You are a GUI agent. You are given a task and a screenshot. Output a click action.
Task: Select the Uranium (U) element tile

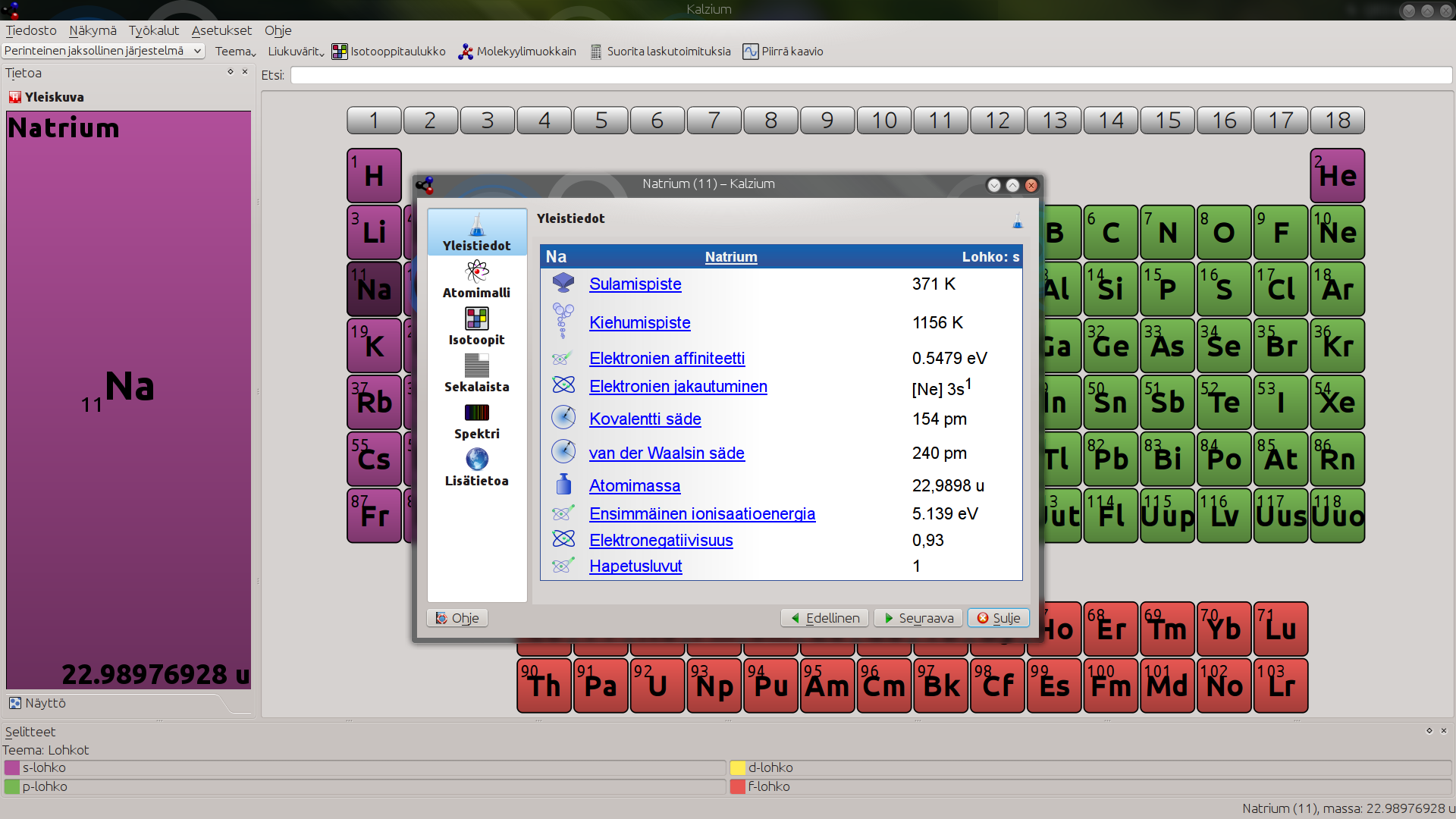coord(657,686)
